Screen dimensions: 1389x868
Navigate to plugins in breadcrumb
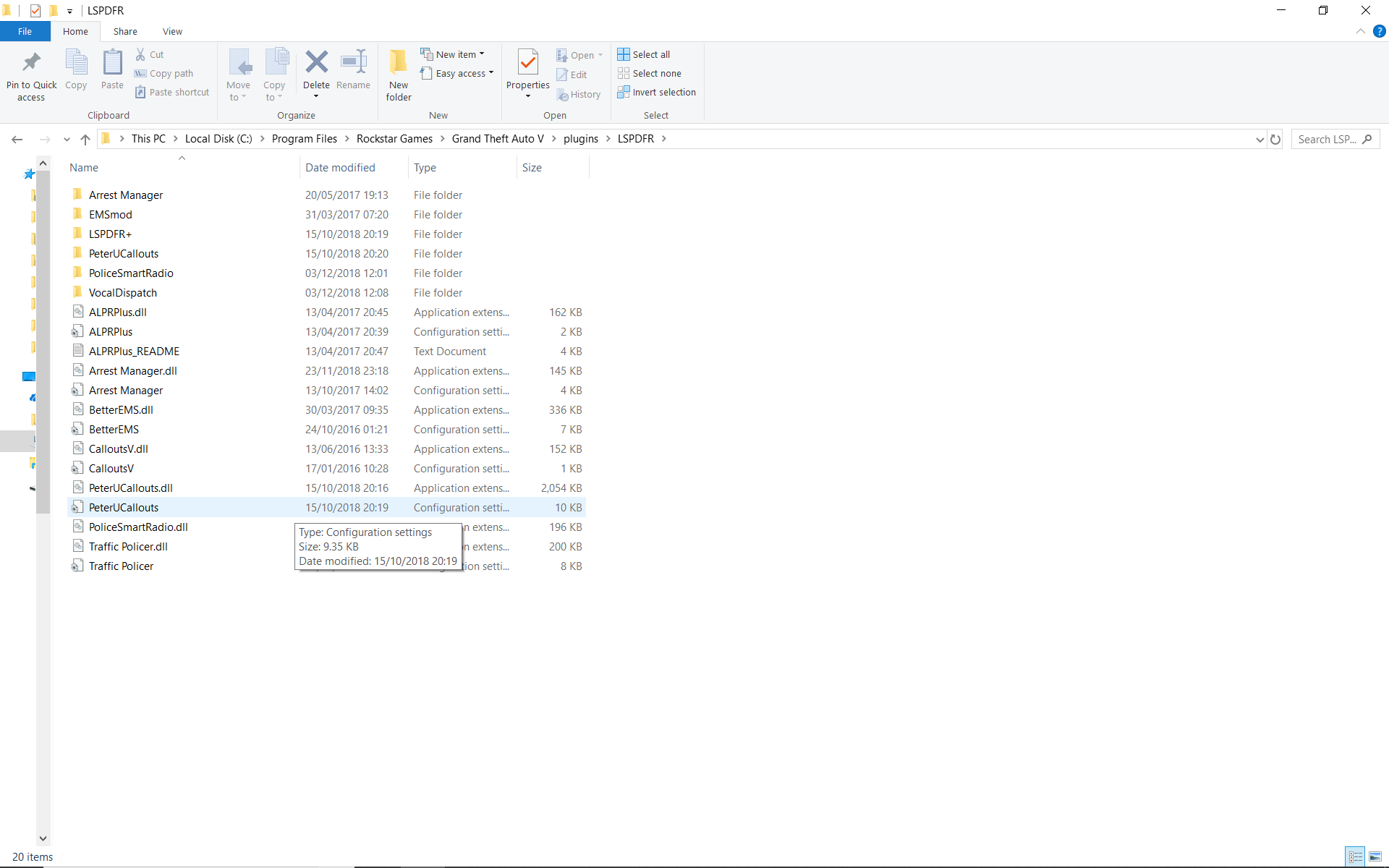[x=580, y=139]
